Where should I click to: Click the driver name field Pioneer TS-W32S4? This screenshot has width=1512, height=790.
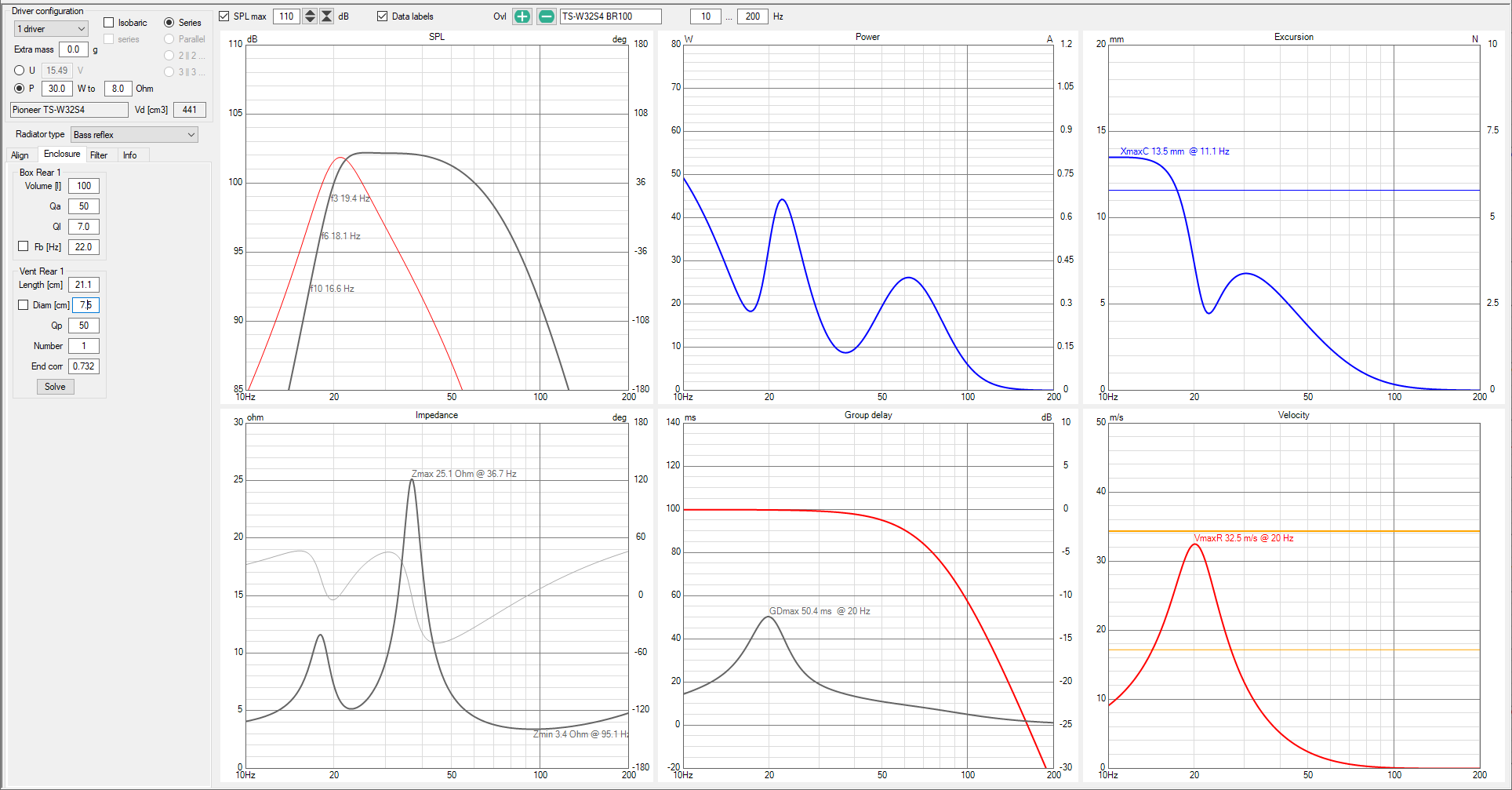[69, 110]
